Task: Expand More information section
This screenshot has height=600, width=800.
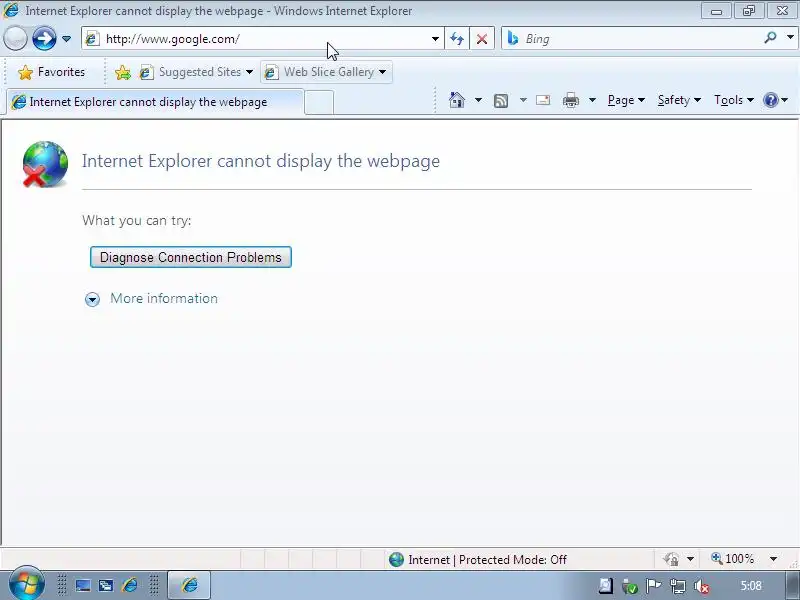Action: (x=92, y=299)
